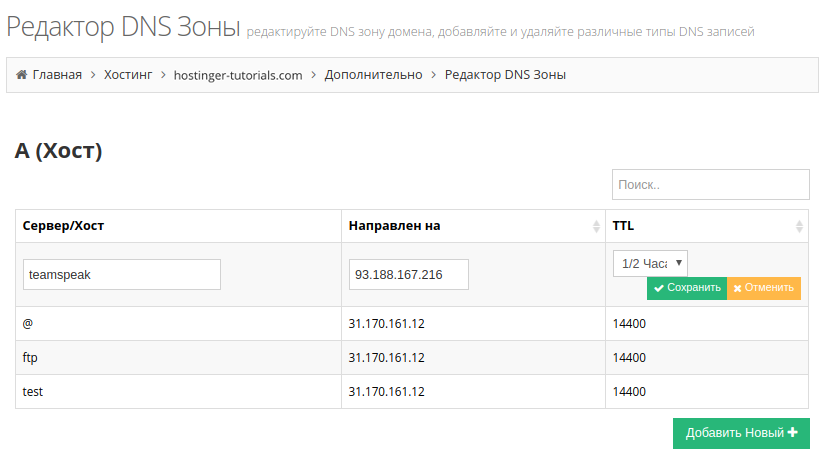This screenshot has width=823, height=457.
Task: Click the home icon in the breadcrumb
Action: click(x=21, y=75)
